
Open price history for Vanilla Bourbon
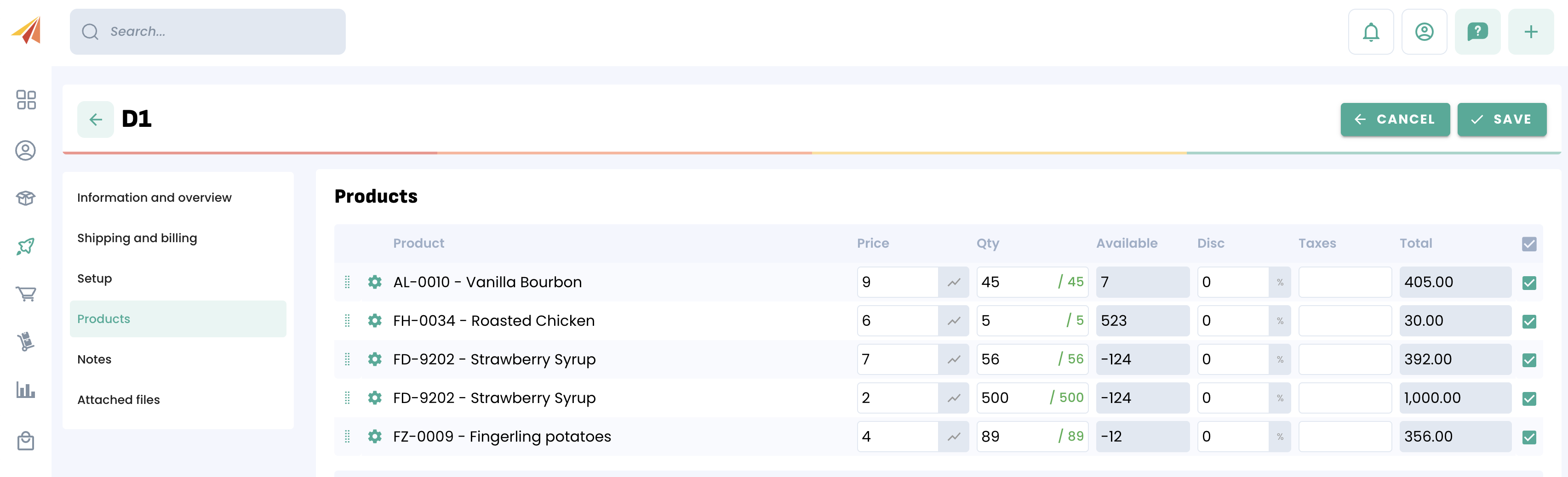[x=953, y=282]
